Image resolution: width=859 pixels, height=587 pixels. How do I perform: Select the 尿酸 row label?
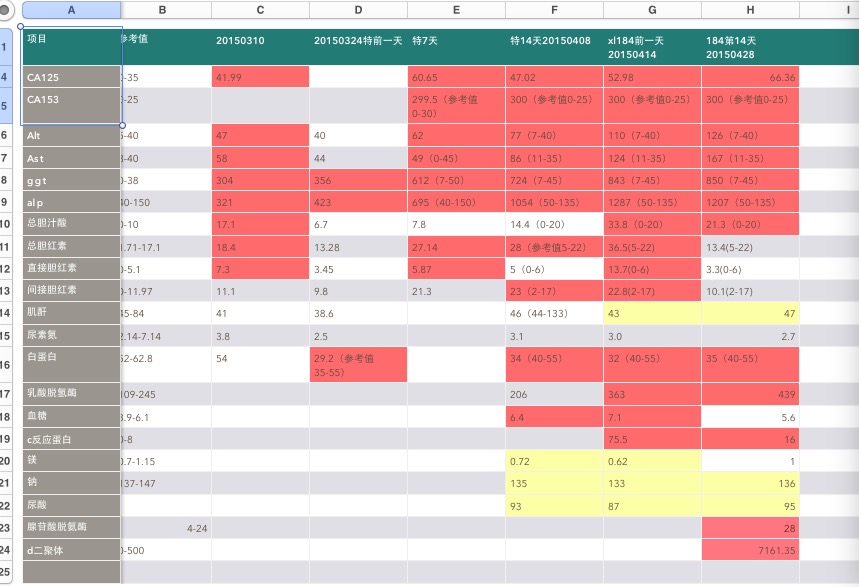tap(72, 506)
